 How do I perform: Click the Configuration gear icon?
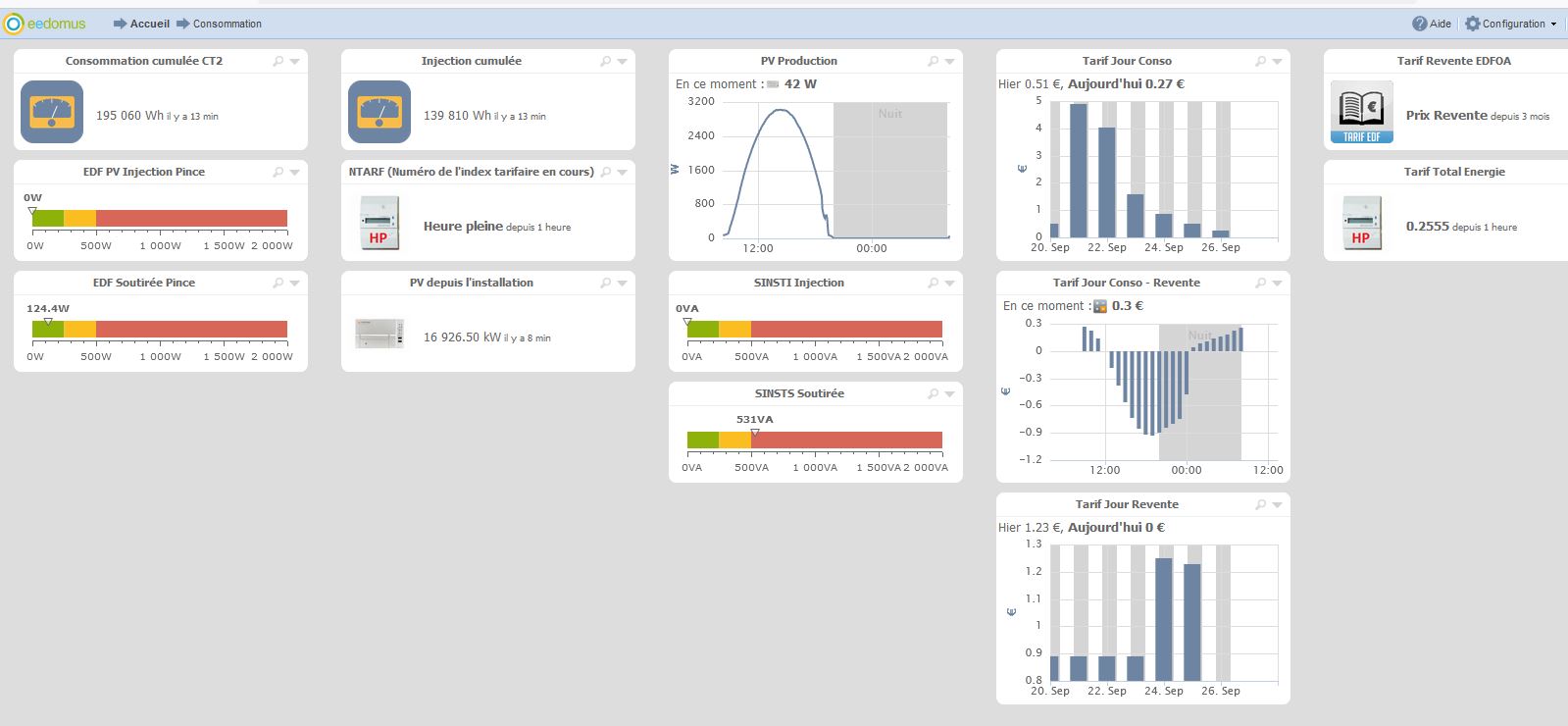click(x=1472, y=24)
